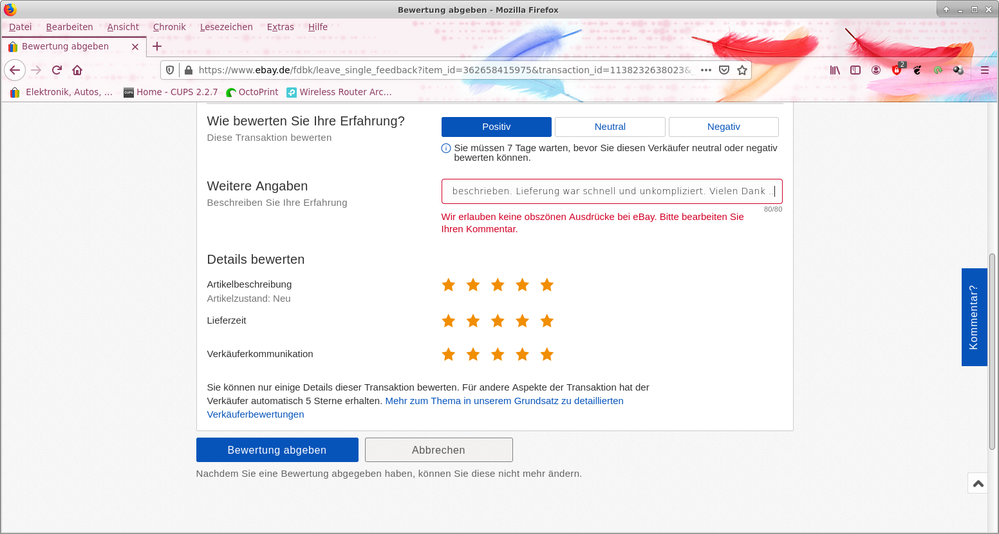The width and height of the screenshot is (999, 534).
Task: Click the Bewertung abgeben button
Action: click(276, 450)
